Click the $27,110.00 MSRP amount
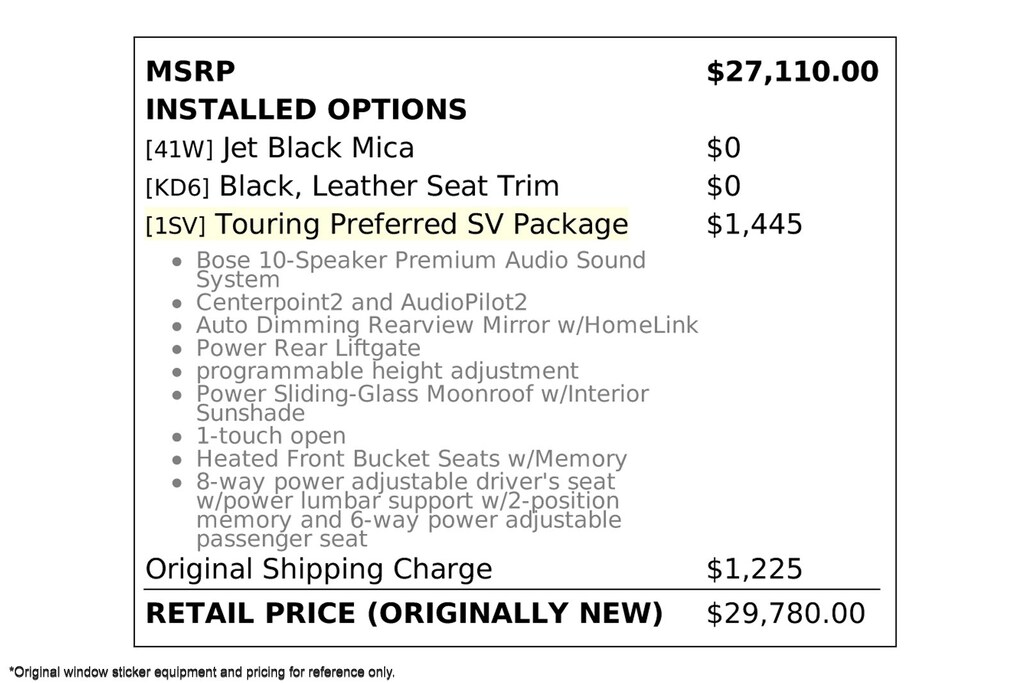Screen dimensions: 1024x683 pyautogui.click(x=792, y=72)
